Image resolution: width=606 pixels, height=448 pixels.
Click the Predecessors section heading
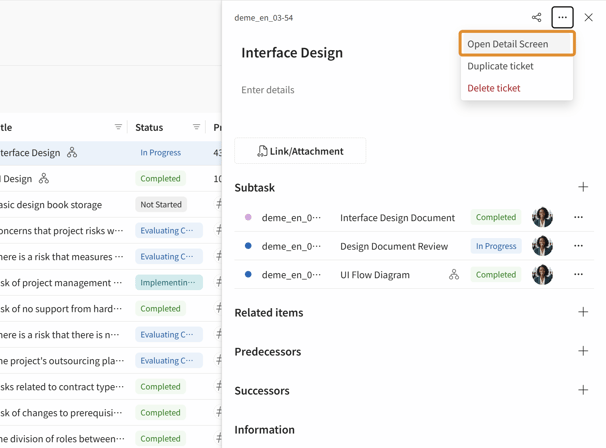point(268,351)
